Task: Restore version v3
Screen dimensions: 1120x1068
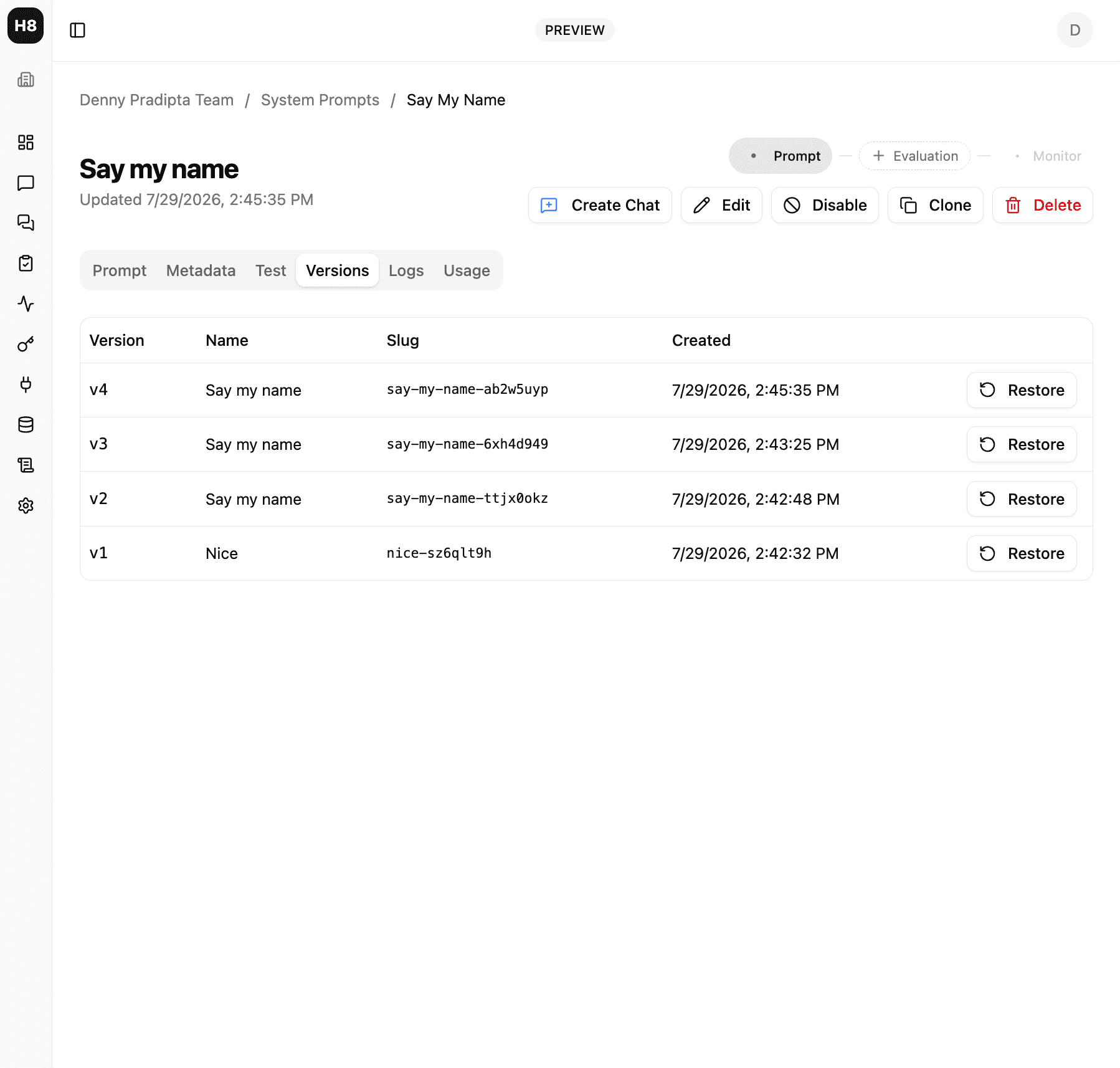Action: pyautogui.click(x=1022, y=444)
